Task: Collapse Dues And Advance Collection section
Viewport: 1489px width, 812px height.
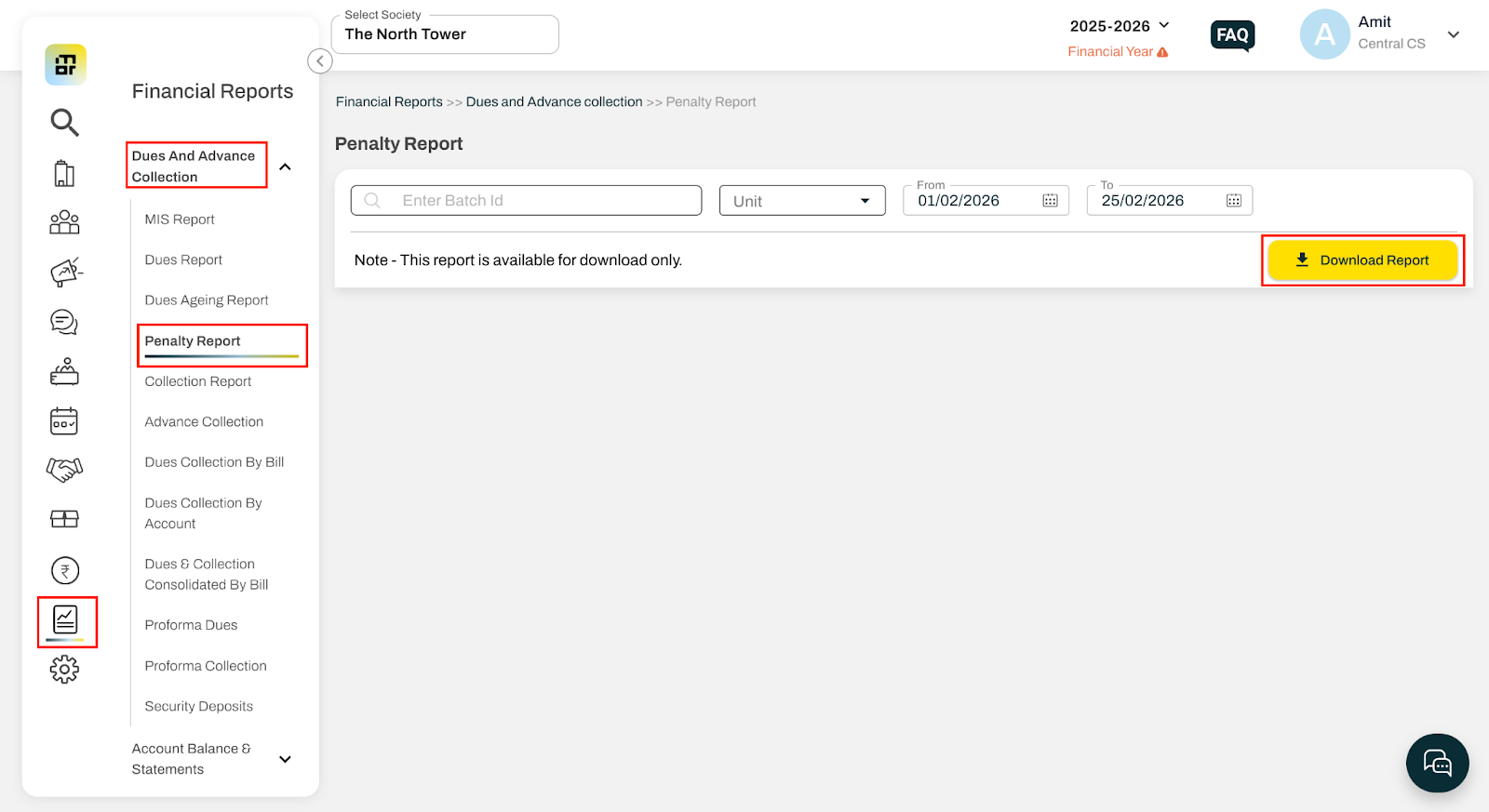Action: [x=286, y=166]
